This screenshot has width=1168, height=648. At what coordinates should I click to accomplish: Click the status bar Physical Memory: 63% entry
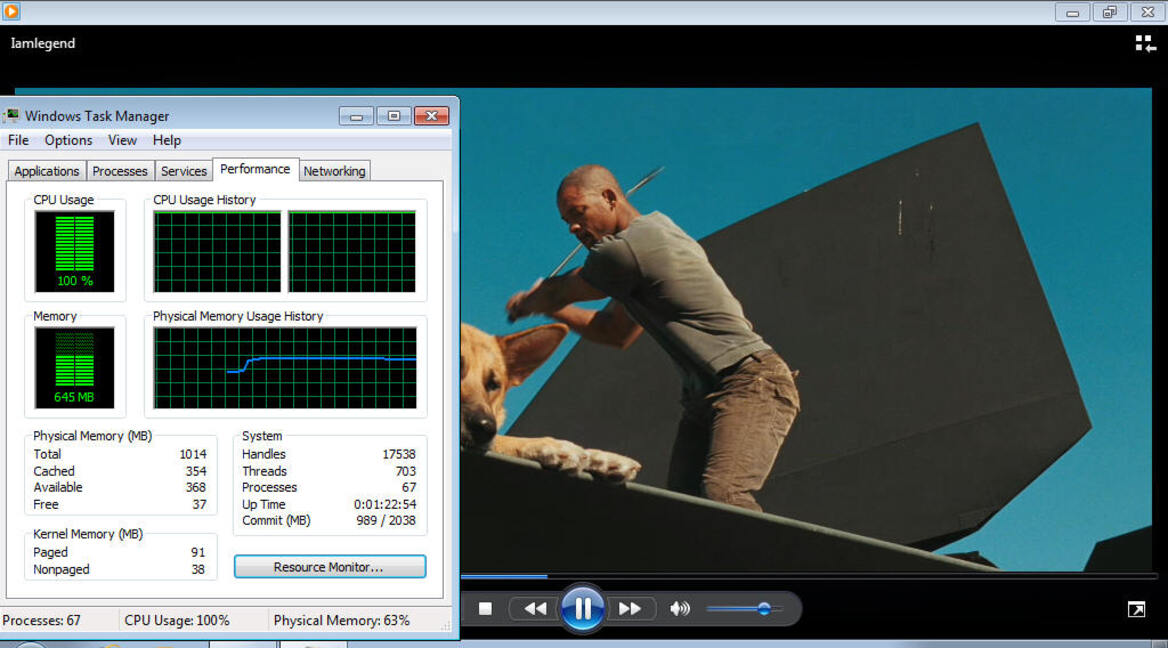[x=342, y=620]
